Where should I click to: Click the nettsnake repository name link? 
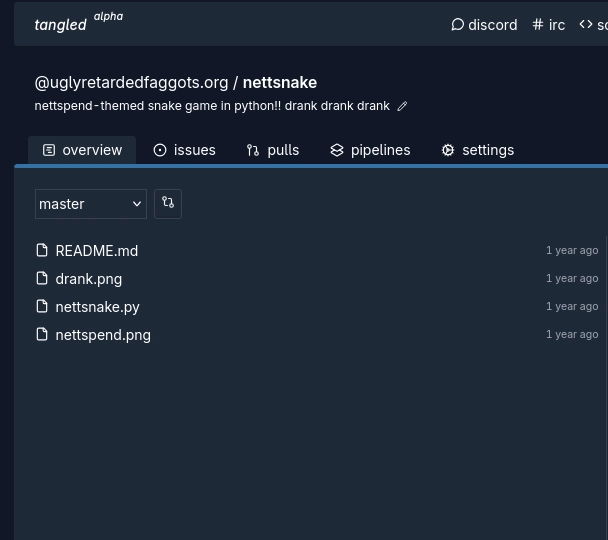279,82
